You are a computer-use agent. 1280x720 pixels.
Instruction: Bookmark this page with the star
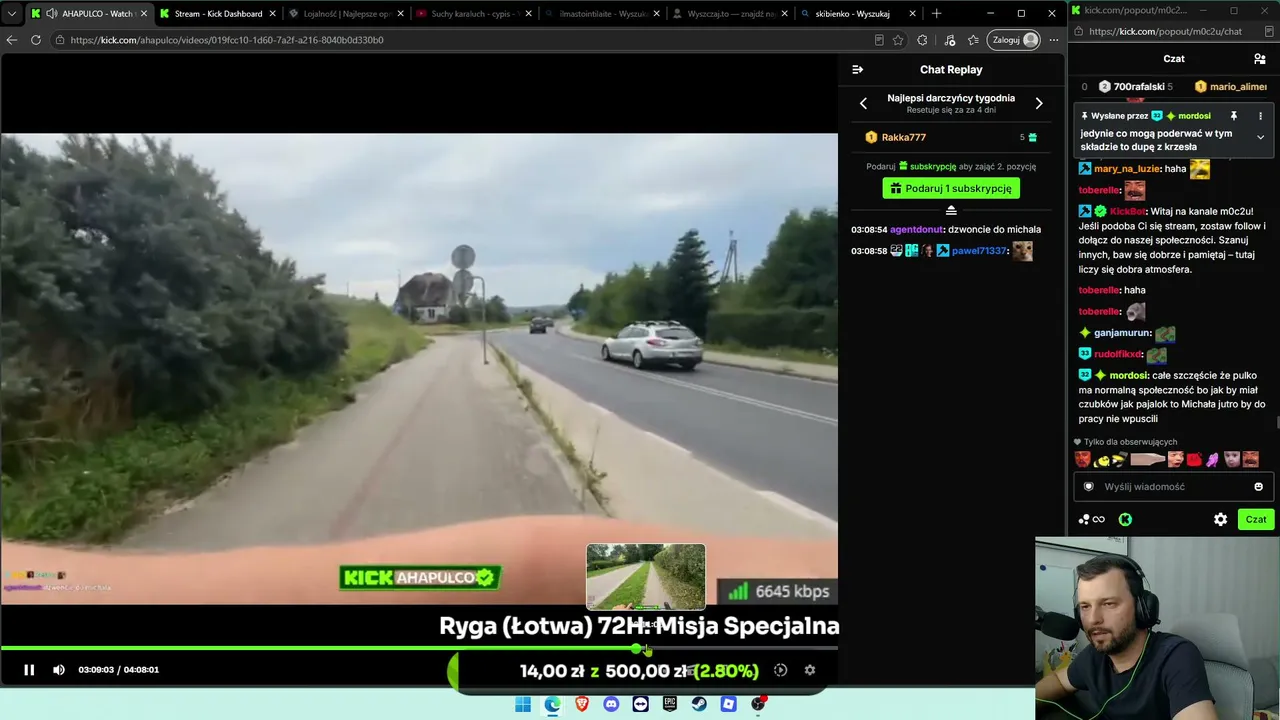(898, 40)
